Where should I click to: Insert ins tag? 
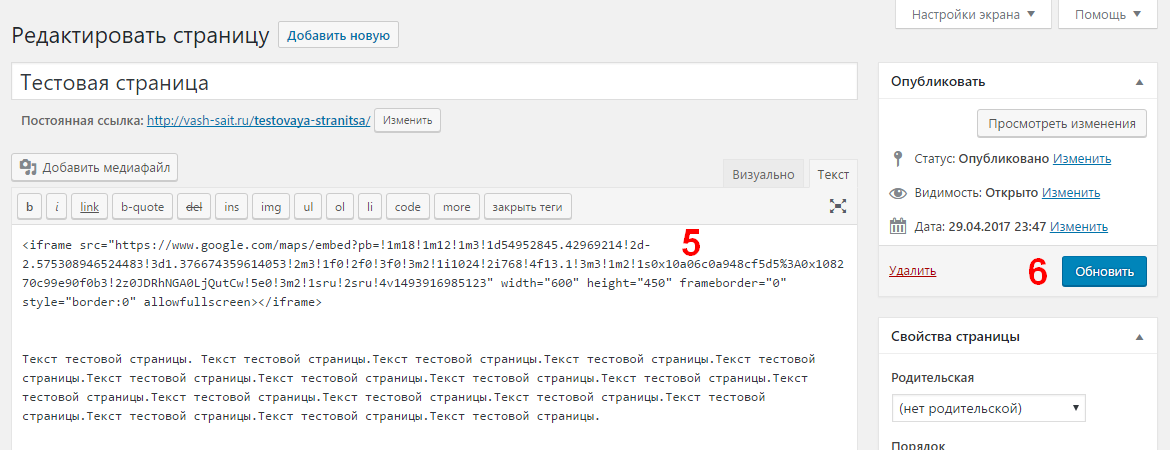[x=231, y=207]
